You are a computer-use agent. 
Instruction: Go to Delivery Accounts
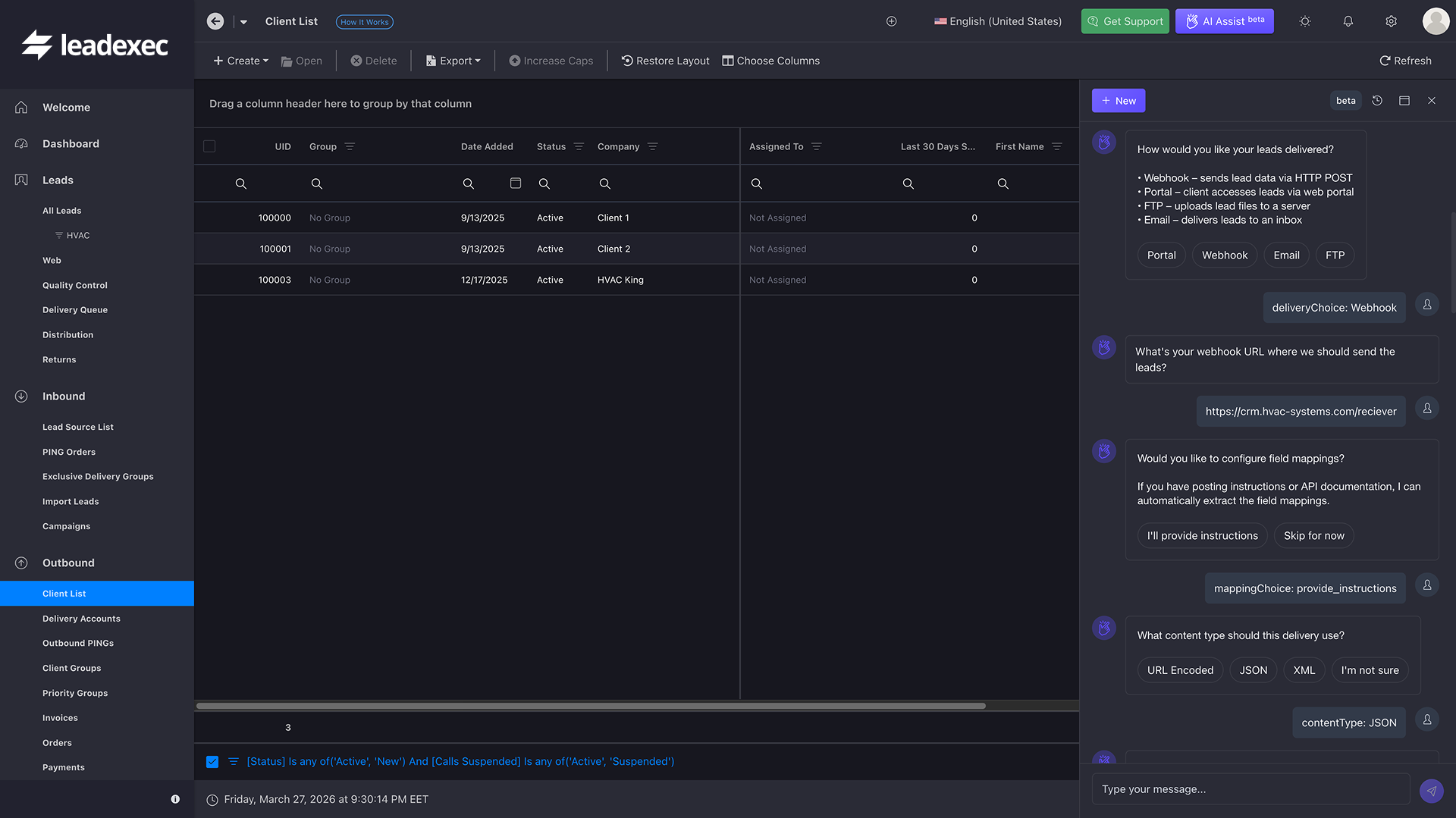pos(81,619)
